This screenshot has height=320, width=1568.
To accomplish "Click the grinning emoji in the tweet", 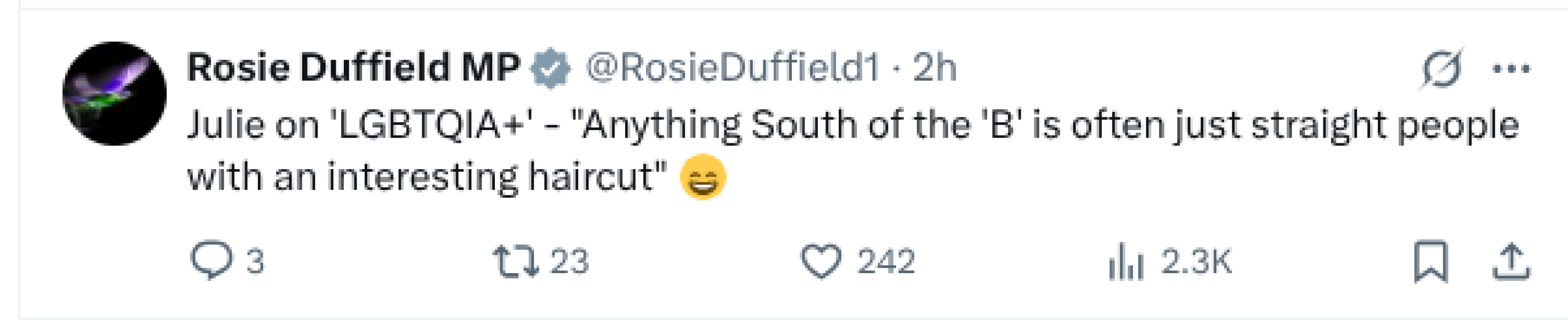I will [703, 177].
